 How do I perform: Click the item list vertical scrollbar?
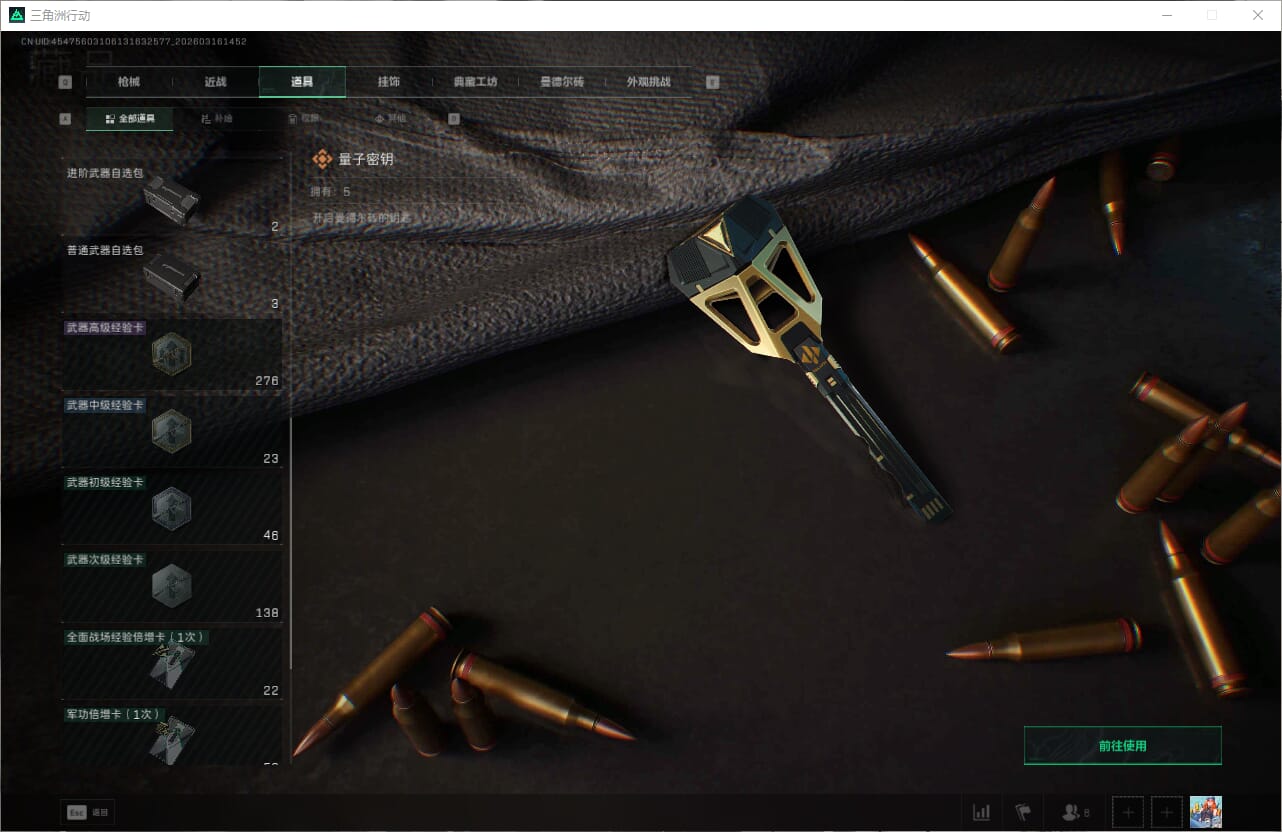pyautogui.click(x=291, y=540)
